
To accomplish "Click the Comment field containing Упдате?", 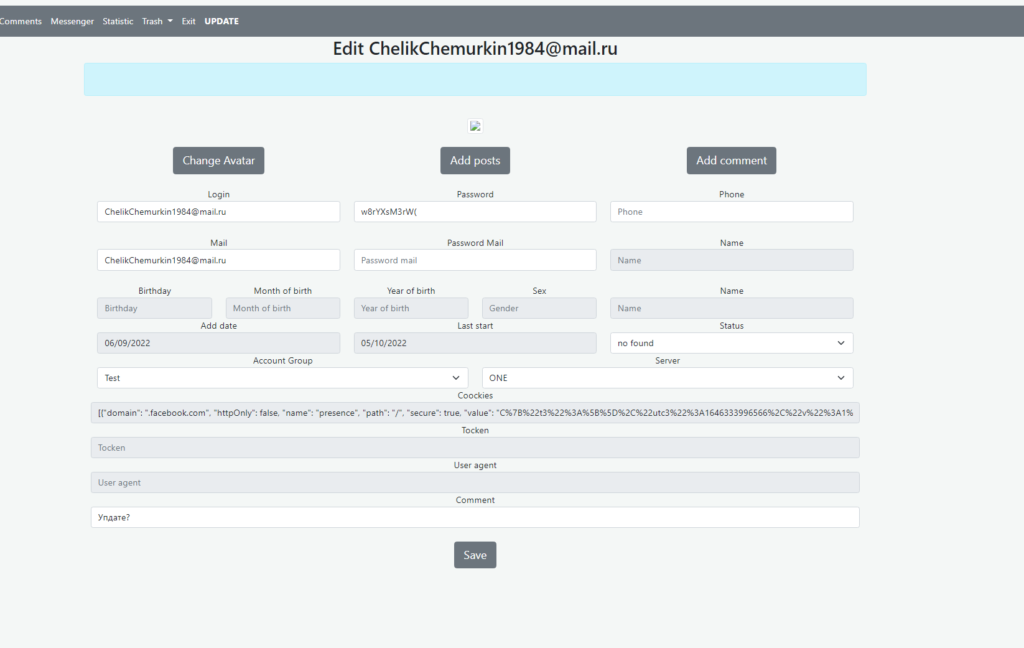I will click(475, 517).
